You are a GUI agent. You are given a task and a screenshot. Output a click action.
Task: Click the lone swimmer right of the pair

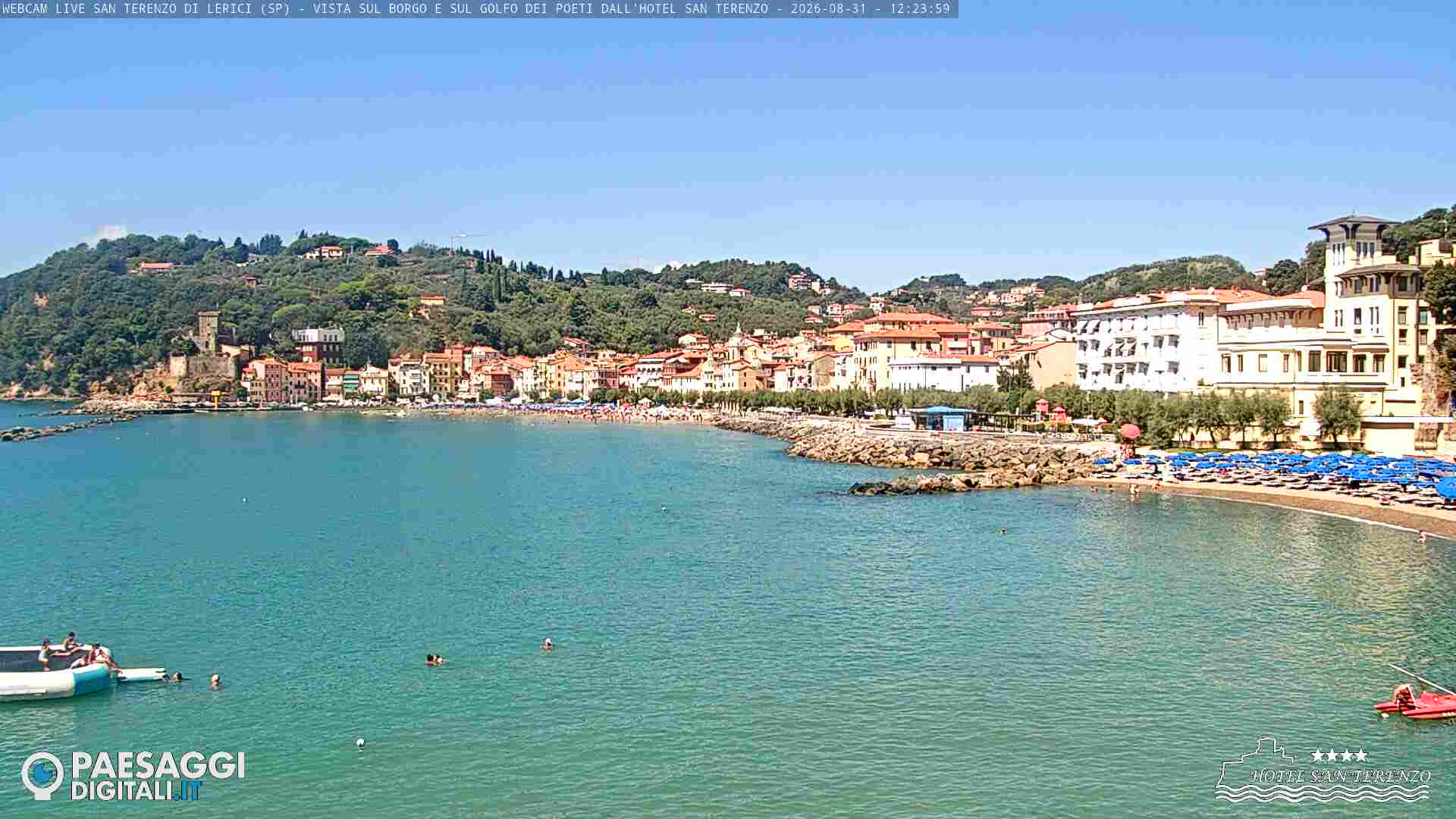(x=547, y=645)
